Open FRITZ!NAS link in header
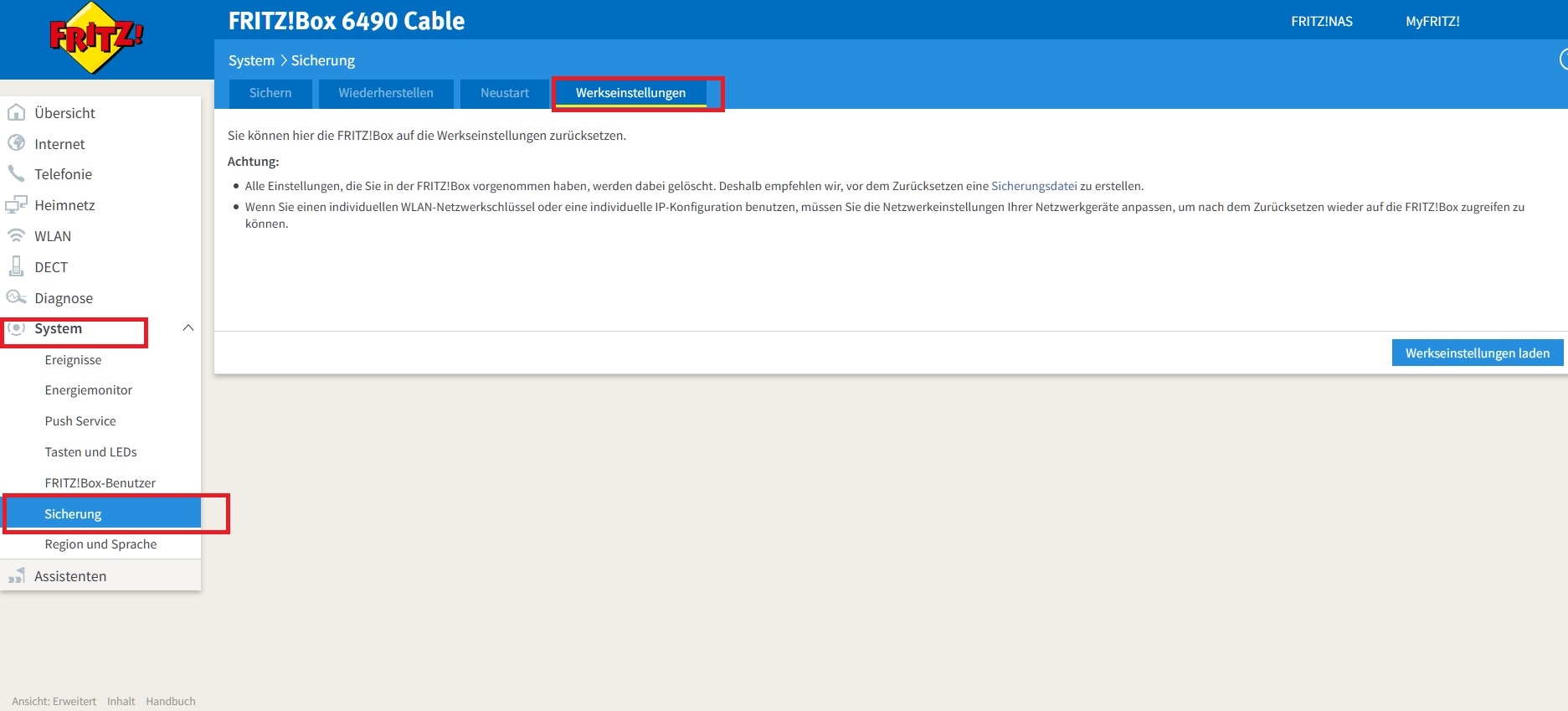 point(1322,22)
